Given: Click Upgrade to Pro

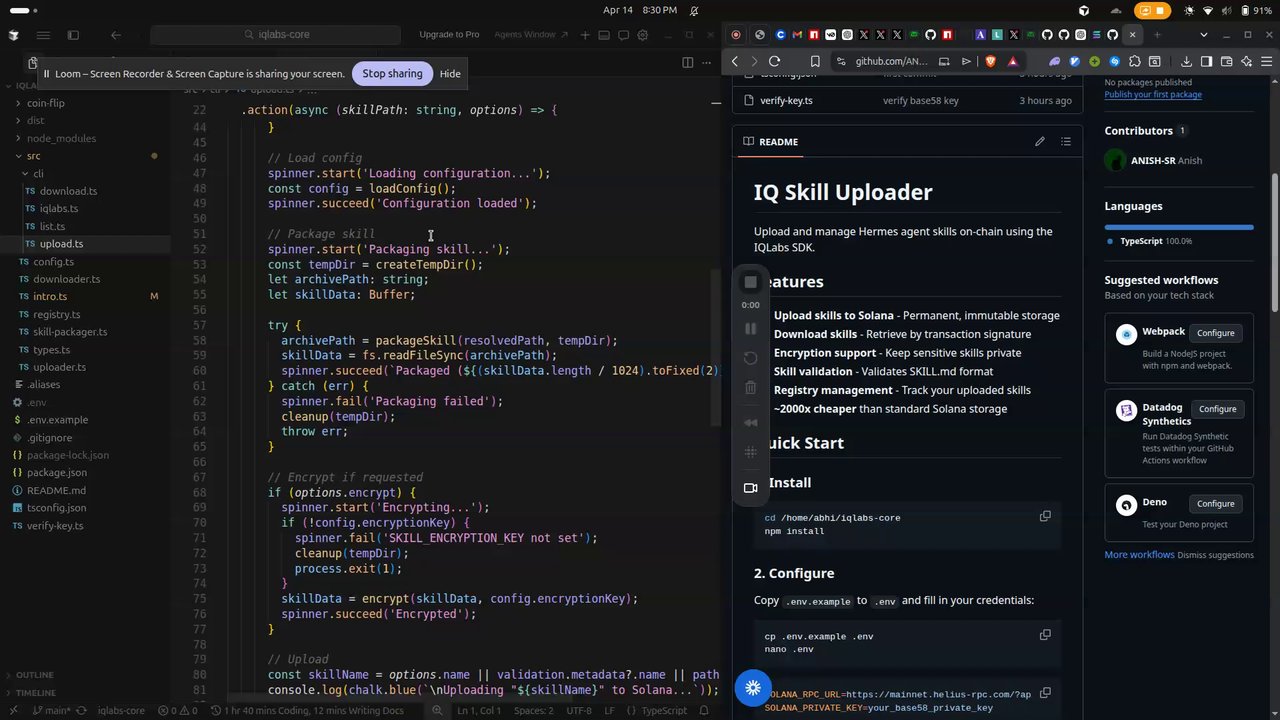Looking at the screenshot, I should click(x=449, y=35).
